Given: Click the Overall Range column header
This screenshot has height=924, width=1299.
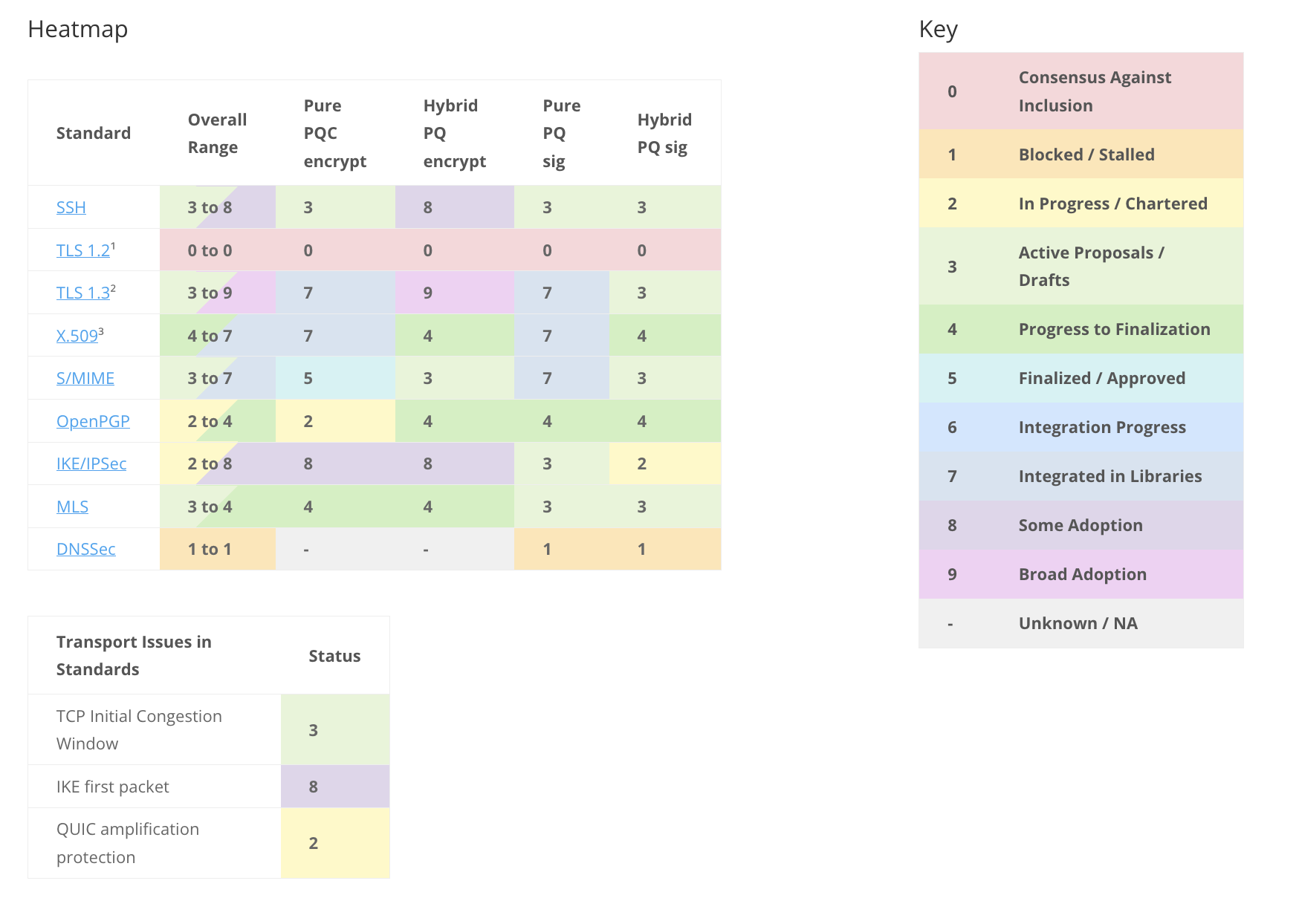Looking at the screenshot, I should coord(217,133).
